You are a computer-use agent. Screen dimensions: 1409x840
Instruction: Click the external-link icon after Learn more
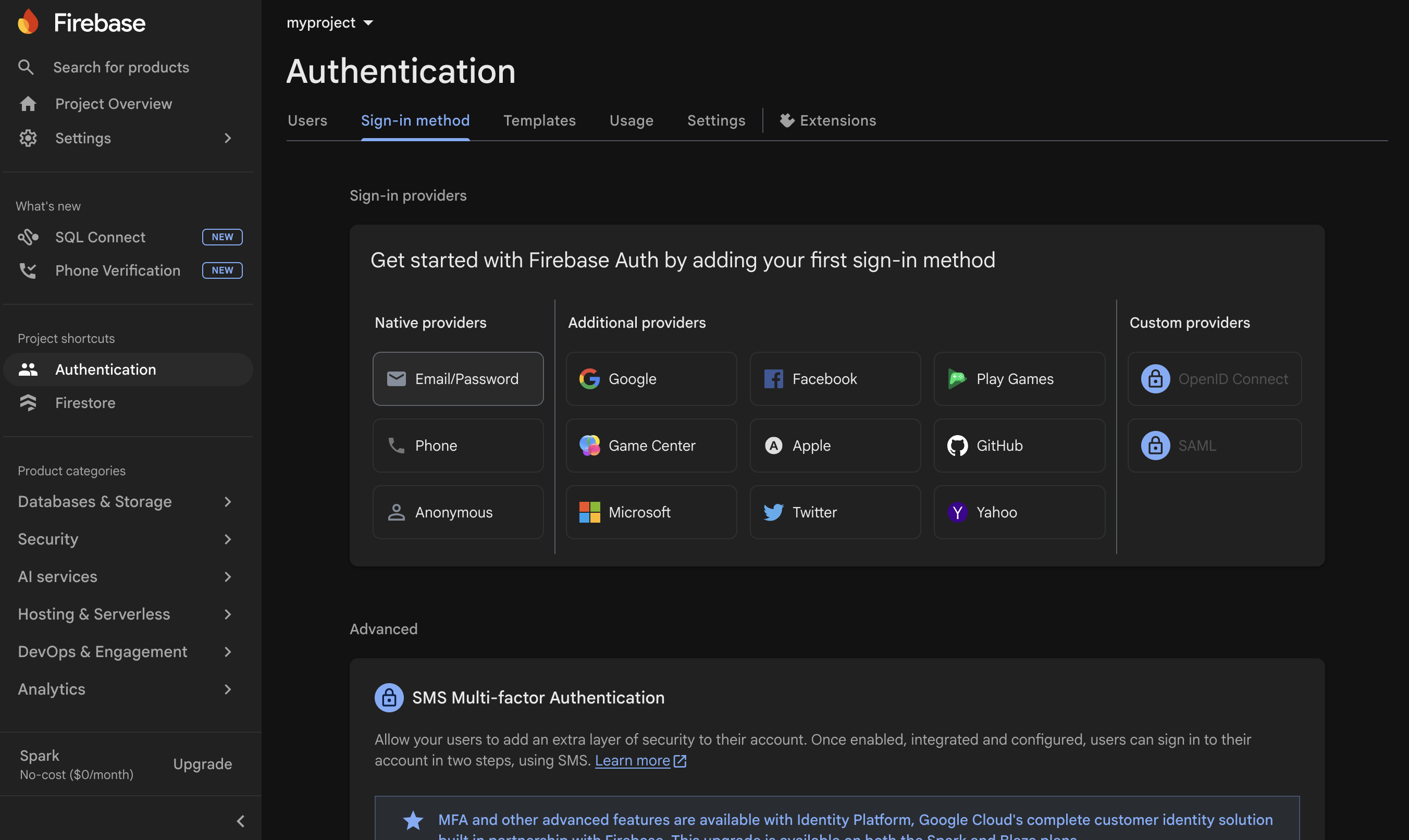680,761
